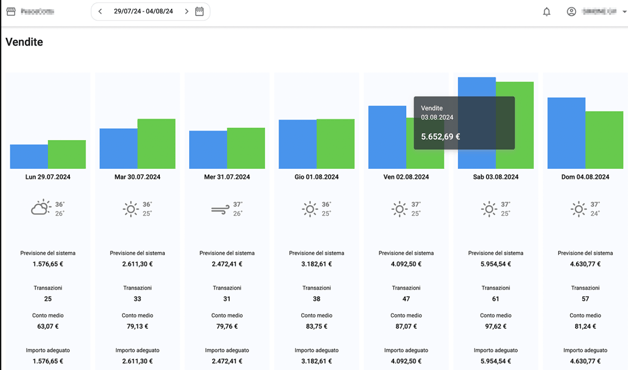The height and width of the screenshot is (370, 628).
Task: Click forecast value 5.954,54 € under Previsione del sistema
Action: pos(496,264)
